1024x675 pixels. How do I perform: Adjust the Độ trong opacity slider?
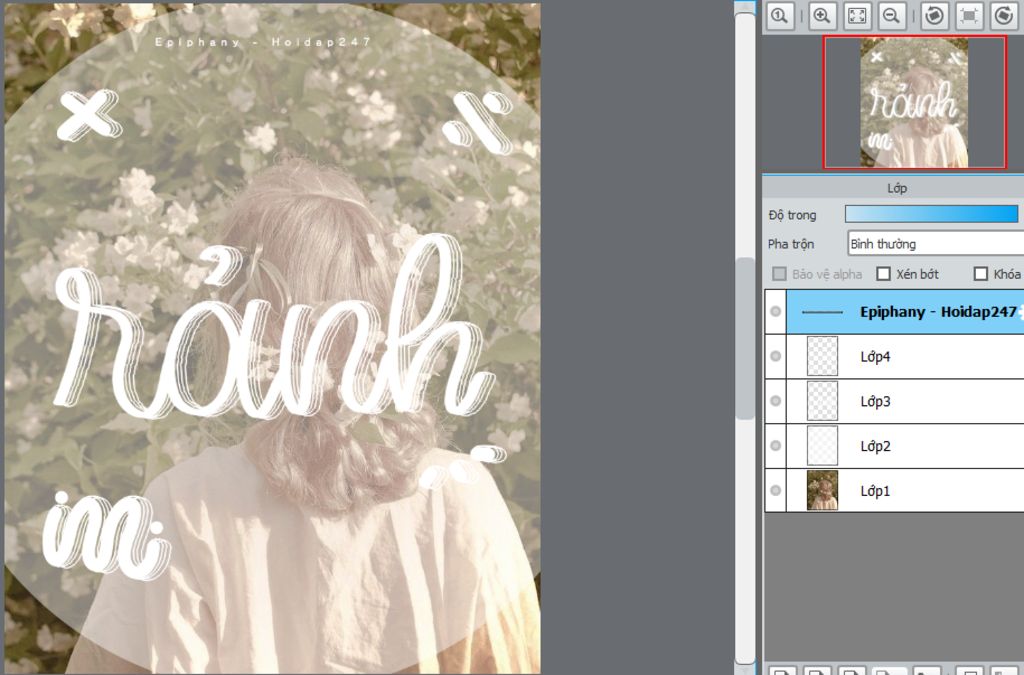931,214
